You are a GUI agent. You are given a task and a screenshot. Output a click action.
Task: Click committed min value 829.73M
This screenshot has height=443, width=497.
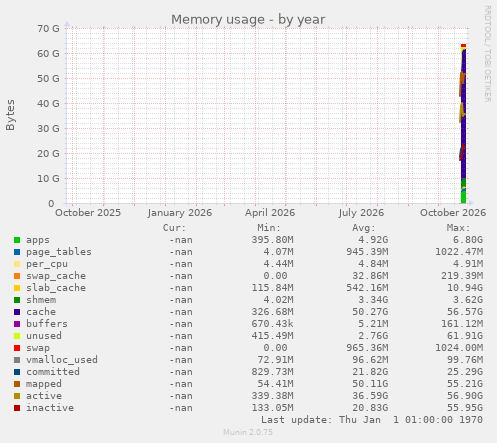tap(273, 372)
